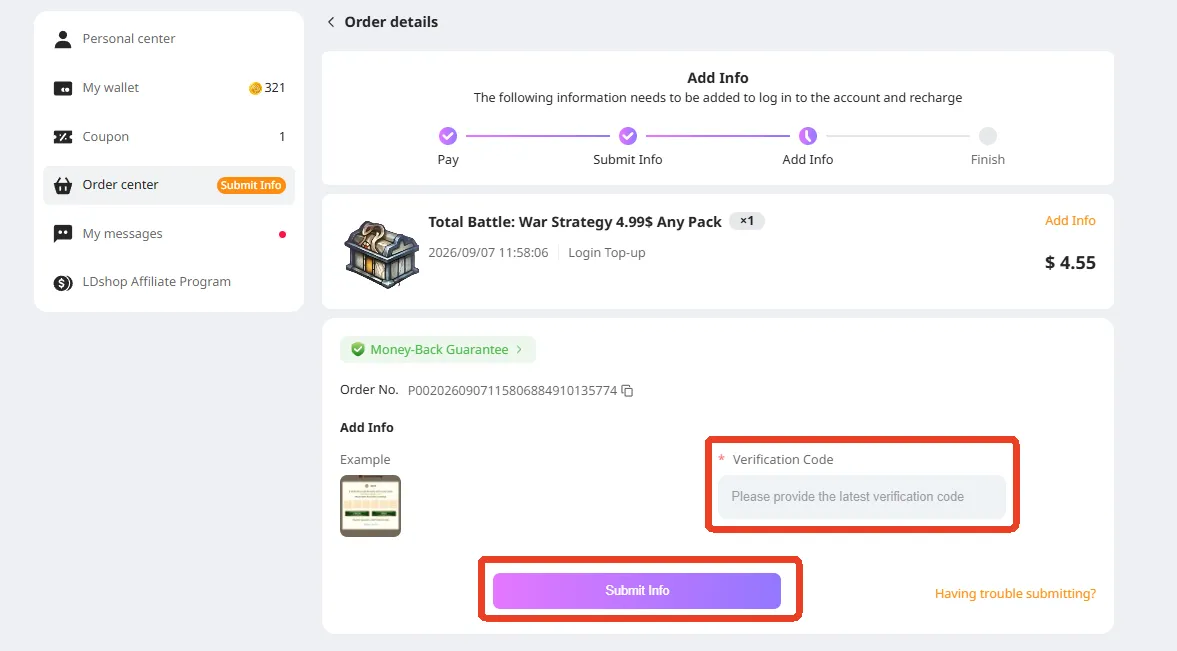This screenshot has width=1177, height=651.
Task: Select the Submit Info step marker
Action: coord(628,136)
